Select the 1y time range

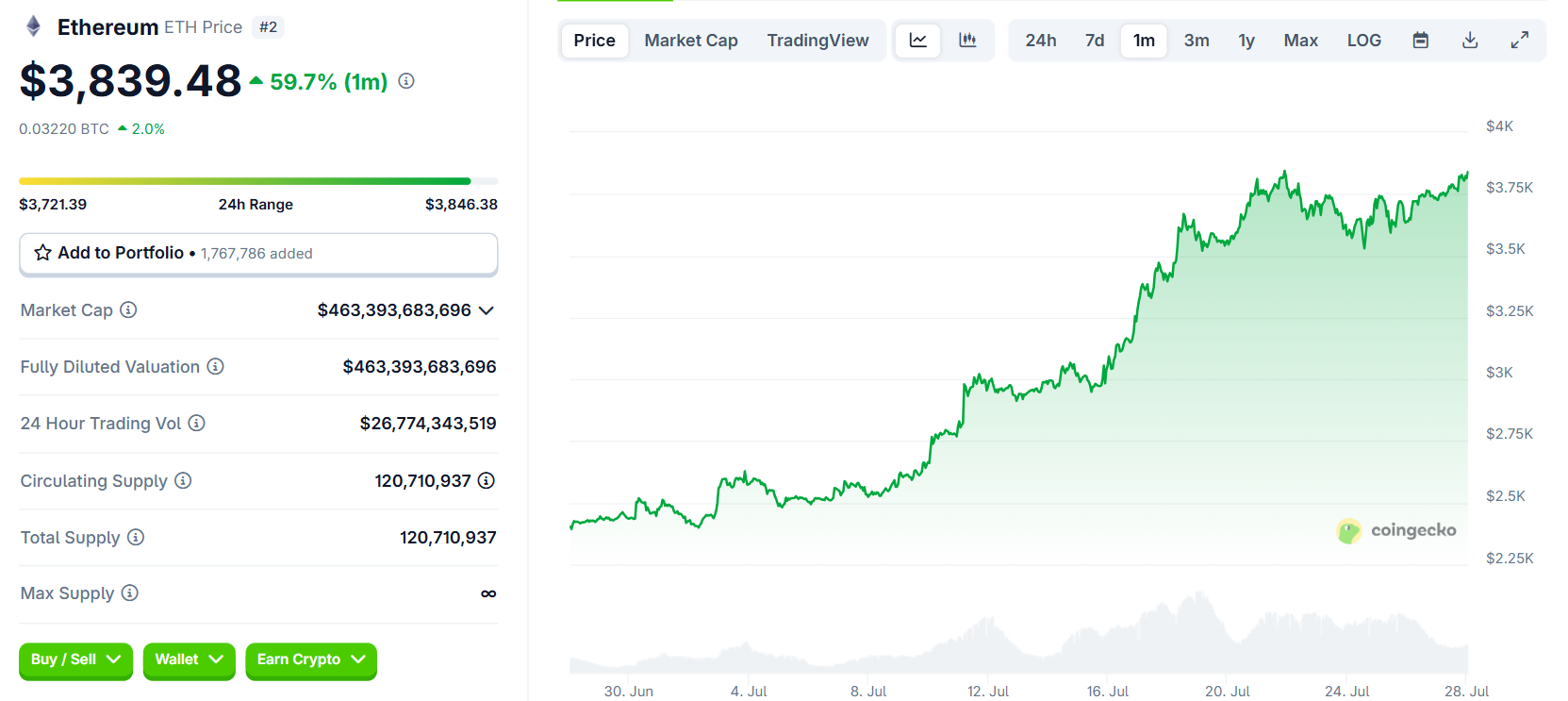pyautogui.click(x=1246, y=40)
